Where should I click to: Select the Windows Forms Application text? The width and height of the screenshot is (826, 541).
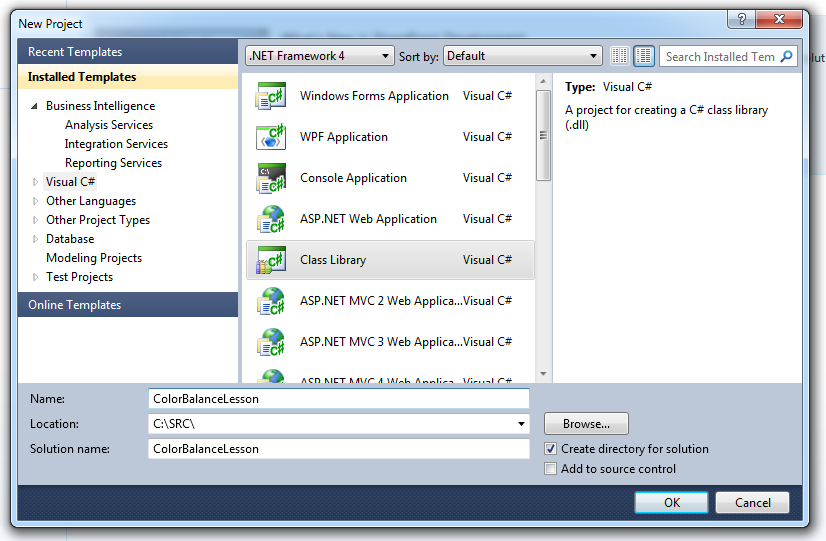374,96
